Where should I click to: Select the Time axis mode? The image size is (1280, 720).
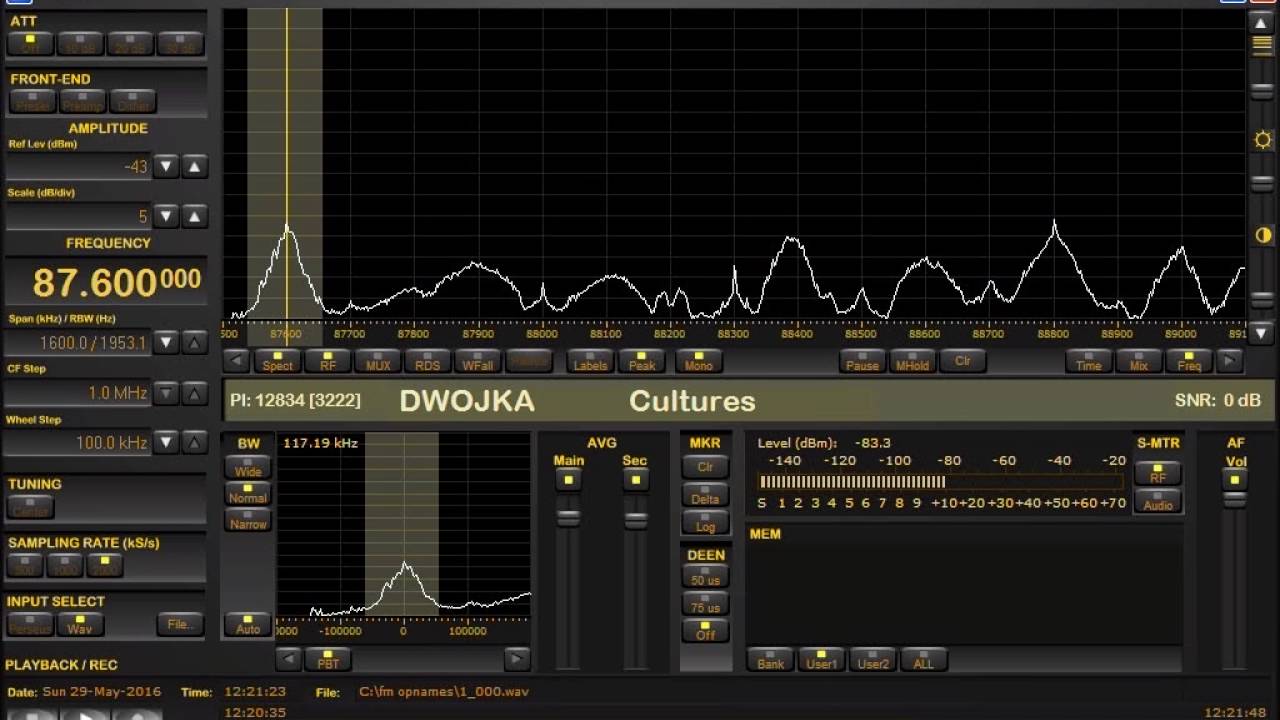[x=1089, y=361]
